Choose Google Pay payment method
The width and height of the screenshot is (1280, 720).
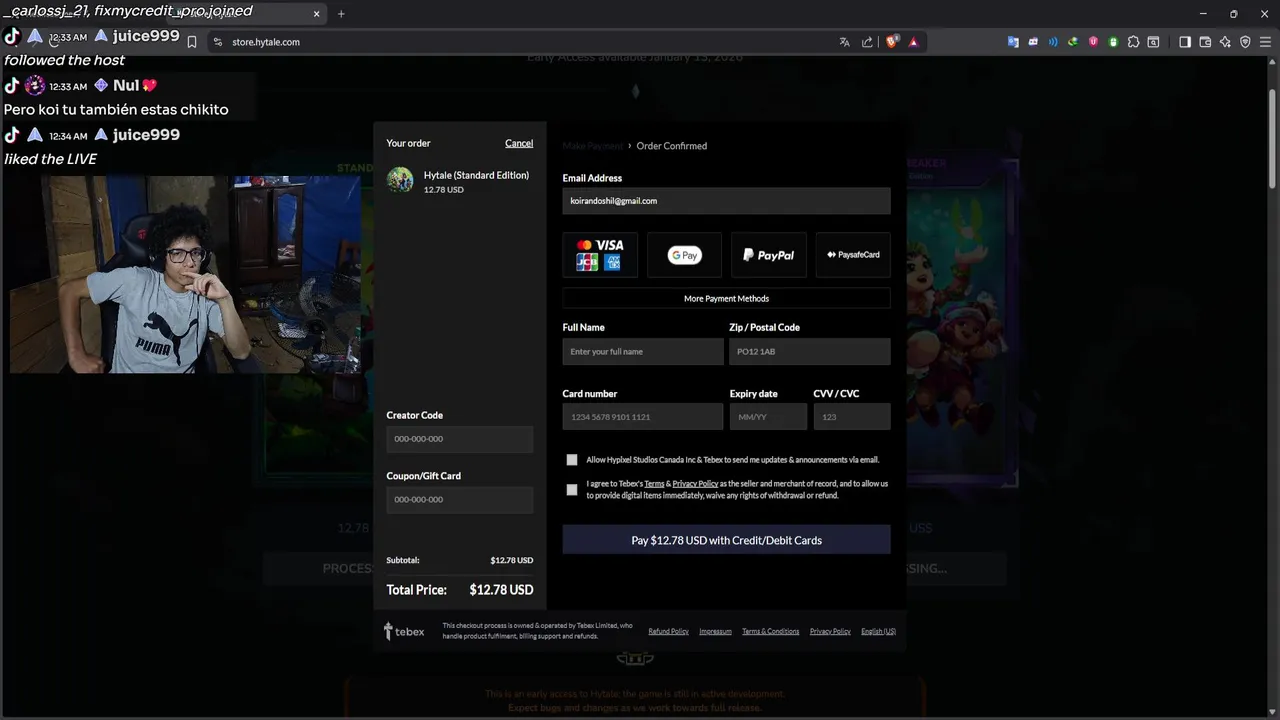(684, 255)
